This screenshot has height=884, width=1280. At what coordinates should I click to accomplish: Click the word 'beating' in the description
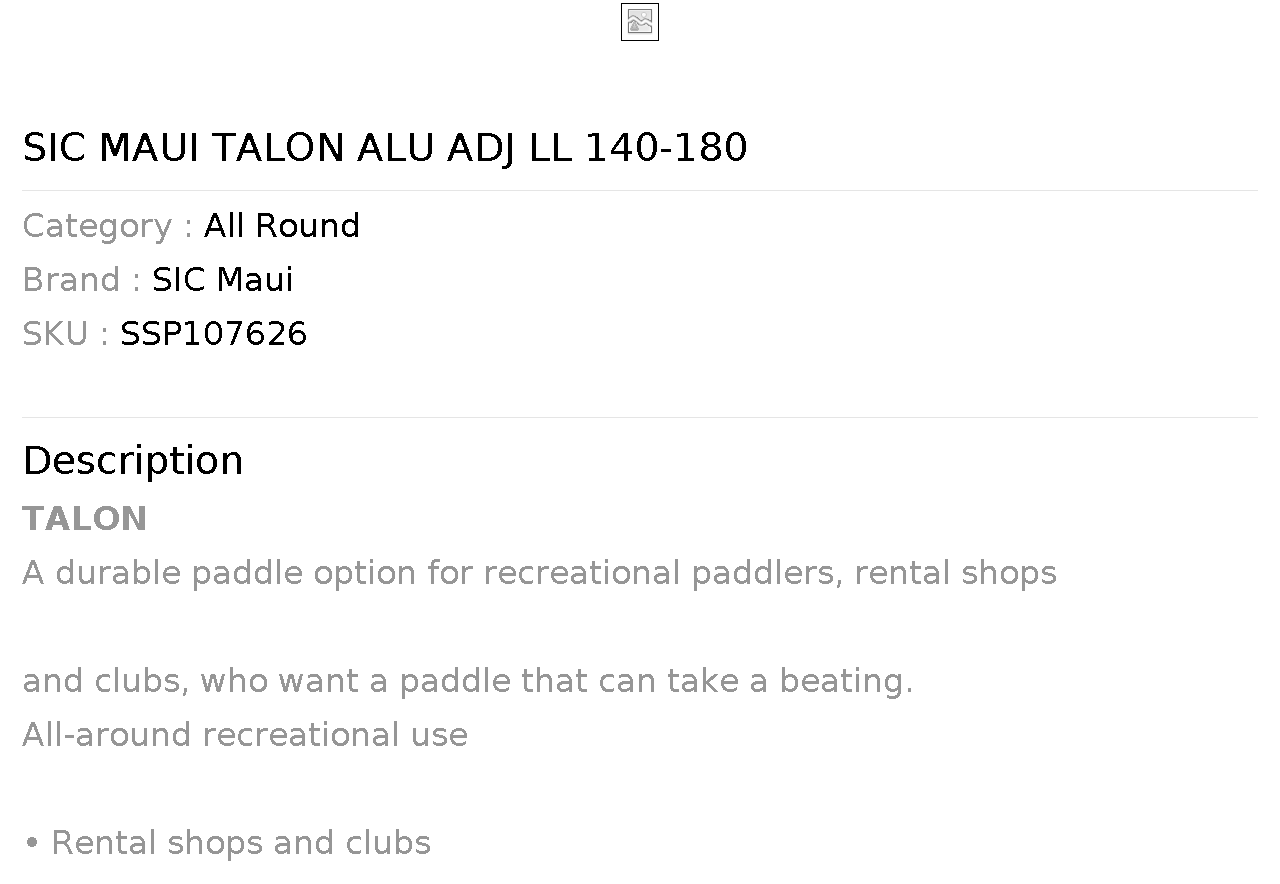click(x=843, y=681)
